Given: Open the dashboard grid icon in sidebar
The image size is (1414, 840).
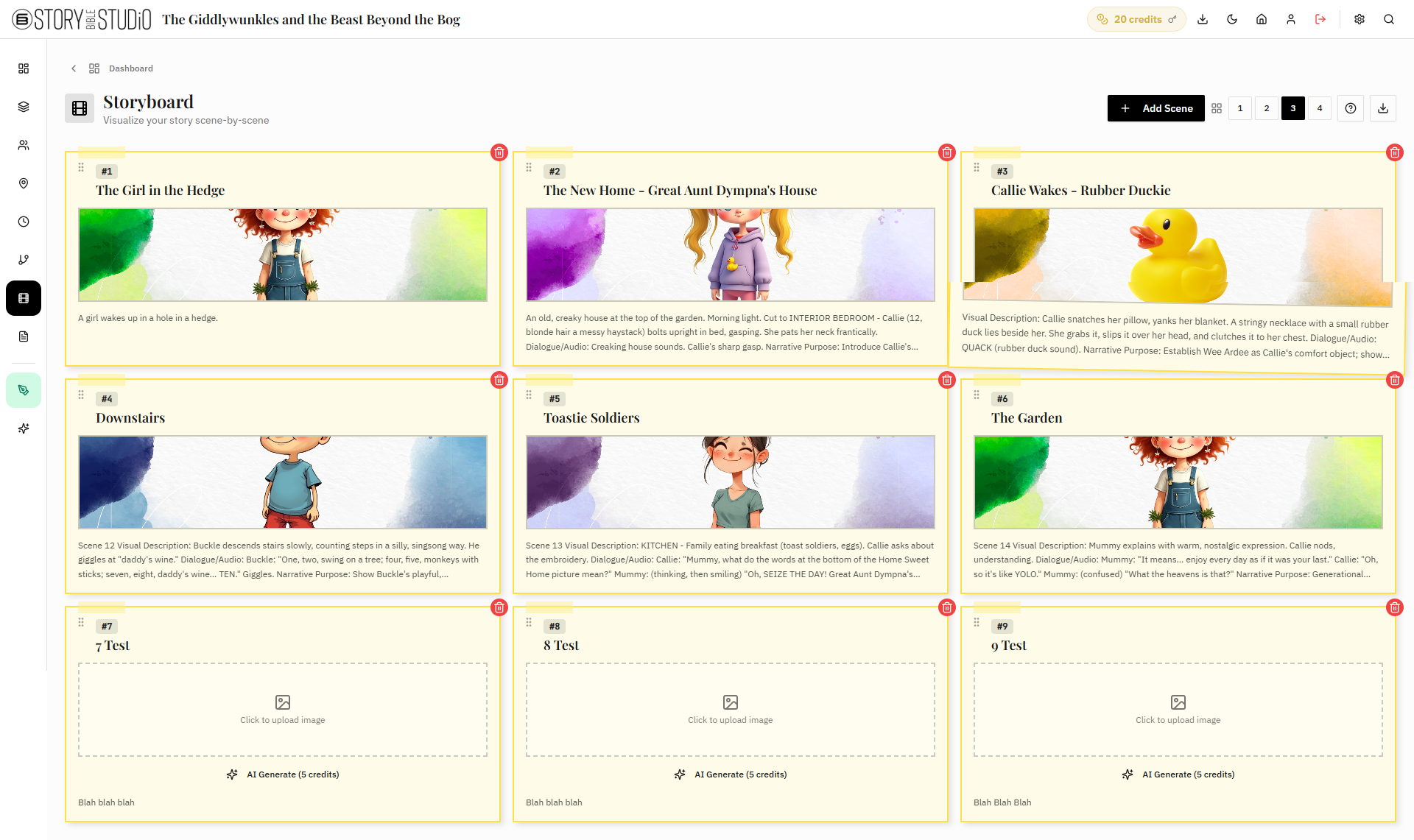Looking at the screenshot, I should coord(24,68).
